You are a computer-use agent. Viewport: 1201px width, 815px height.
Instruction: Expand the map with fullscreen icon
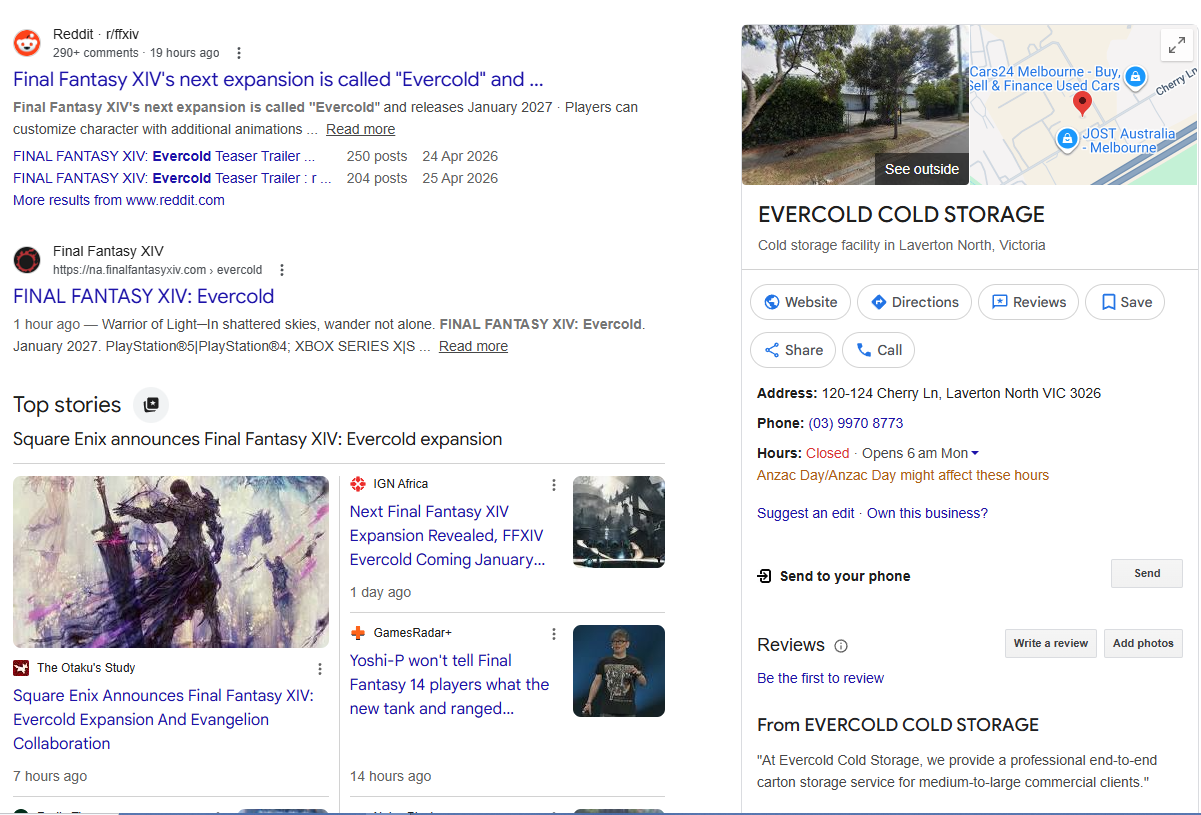1175,45
